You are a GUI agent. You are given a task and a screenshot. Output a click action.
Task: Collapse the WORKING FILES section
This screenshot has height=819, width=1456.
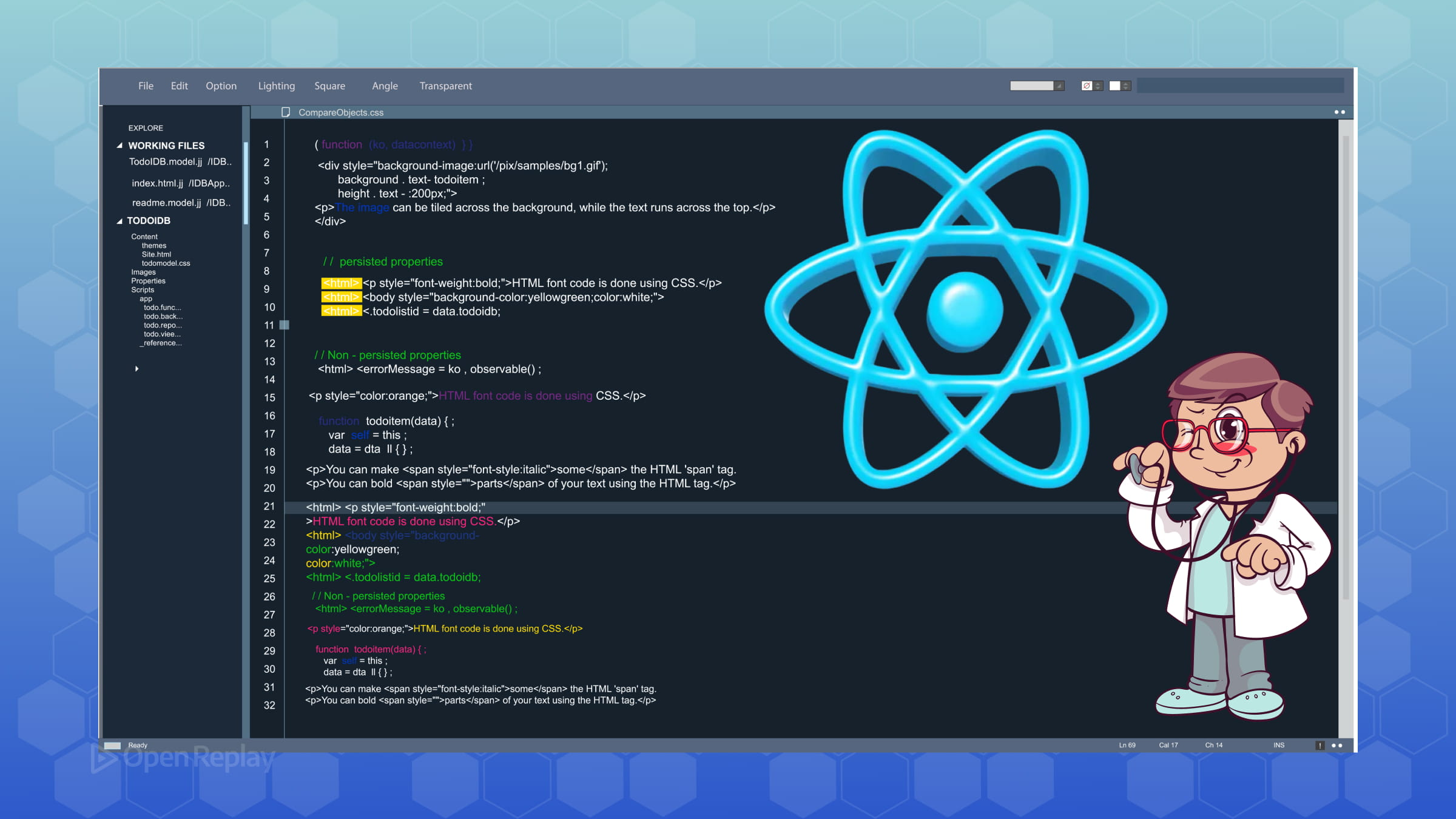[x=120, y=146]
